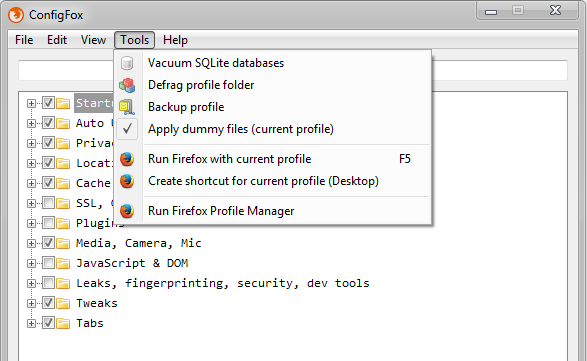Screen dimensions: 587x361
Task: Enable the JavaScript & DOM checkbox
Action: coord(48,263)
